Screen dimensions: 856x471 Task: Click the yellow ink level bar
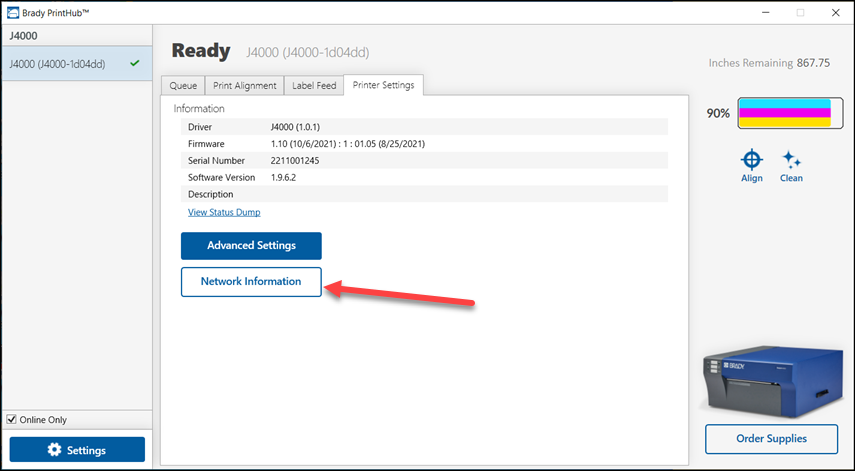click(x=785, y=123)
